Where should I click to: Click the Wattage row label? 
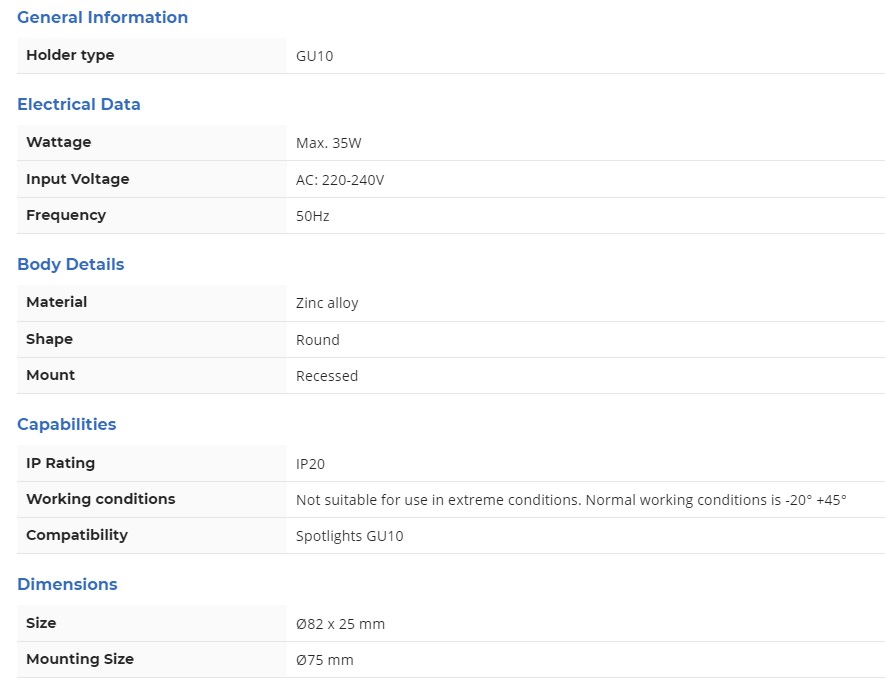[58, 142]
